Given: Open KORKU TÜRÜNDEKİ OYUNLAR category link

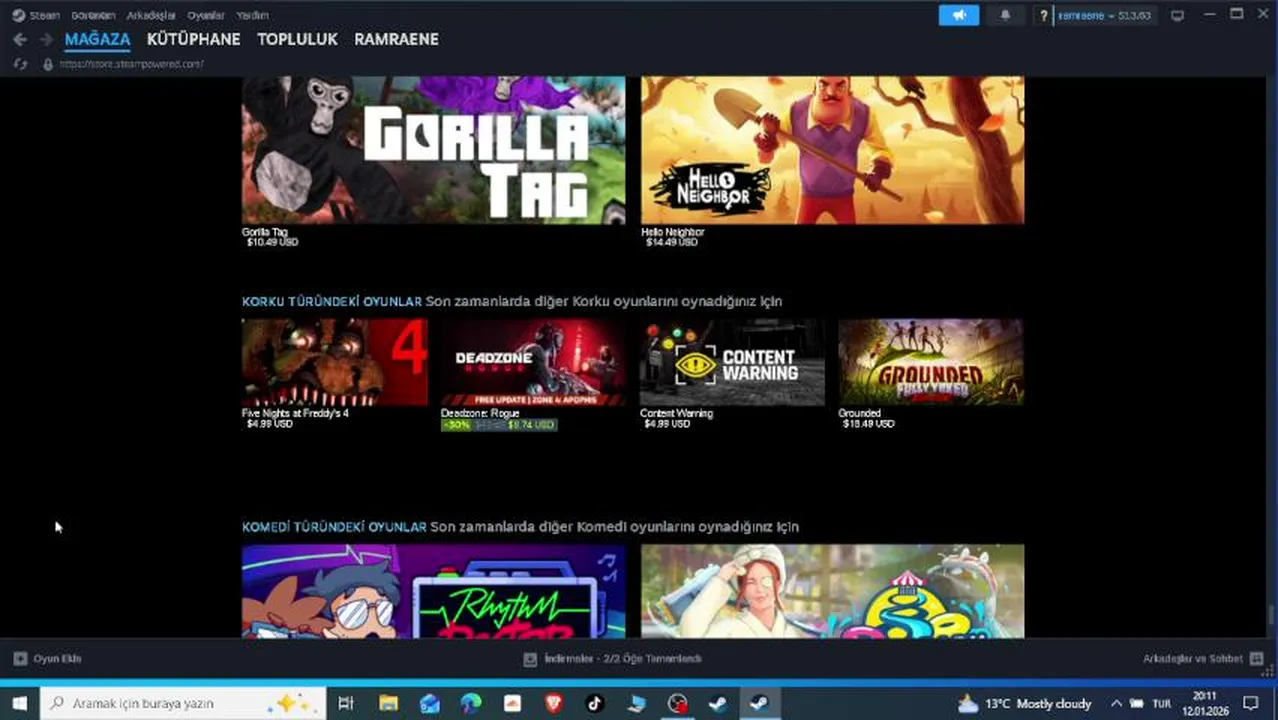Looking at the screenshot, I should (x=331, y=301).
